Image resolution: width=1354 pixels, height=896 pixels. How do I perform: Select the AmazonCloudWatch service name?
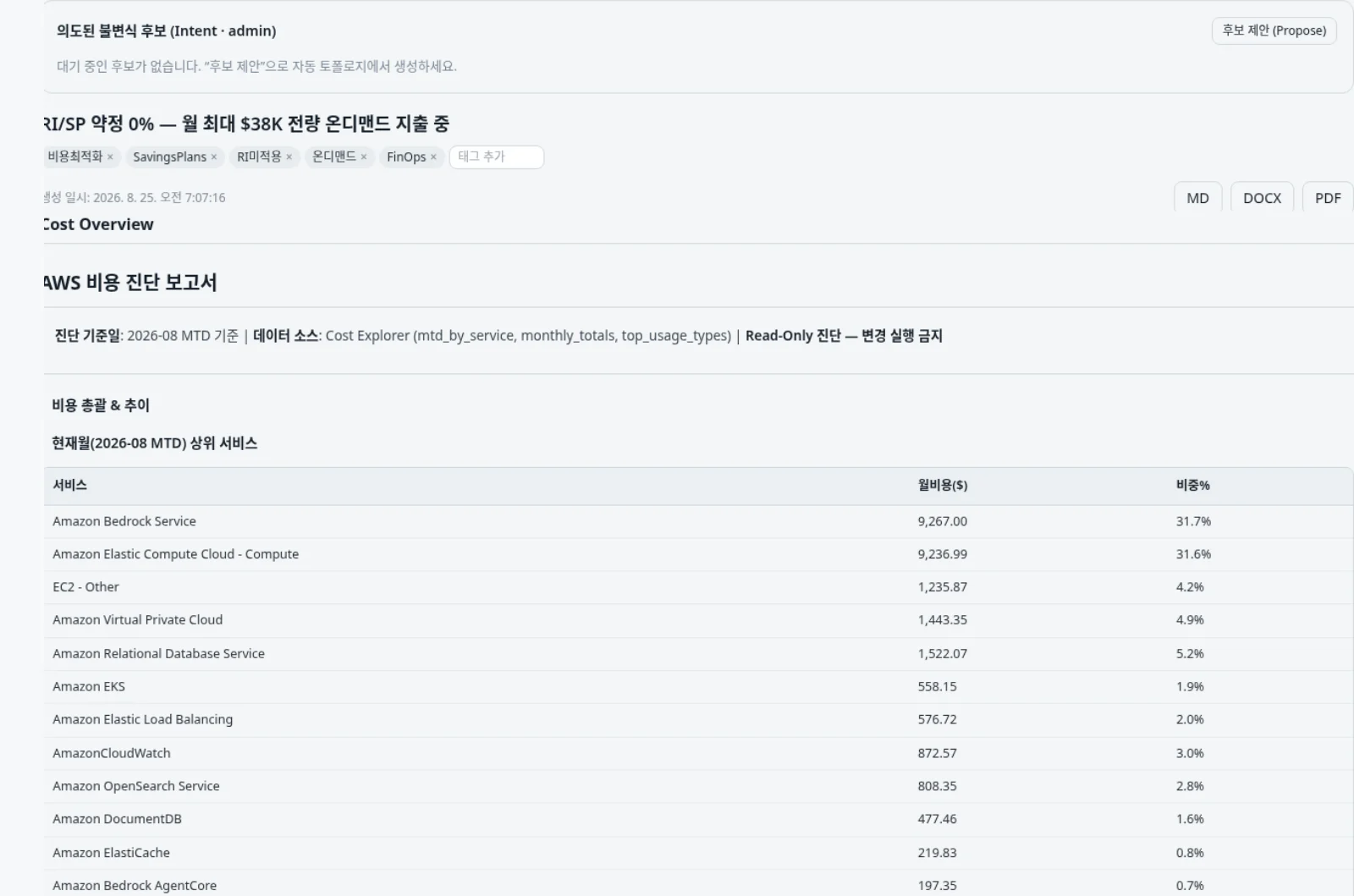[x=112, y=753]
